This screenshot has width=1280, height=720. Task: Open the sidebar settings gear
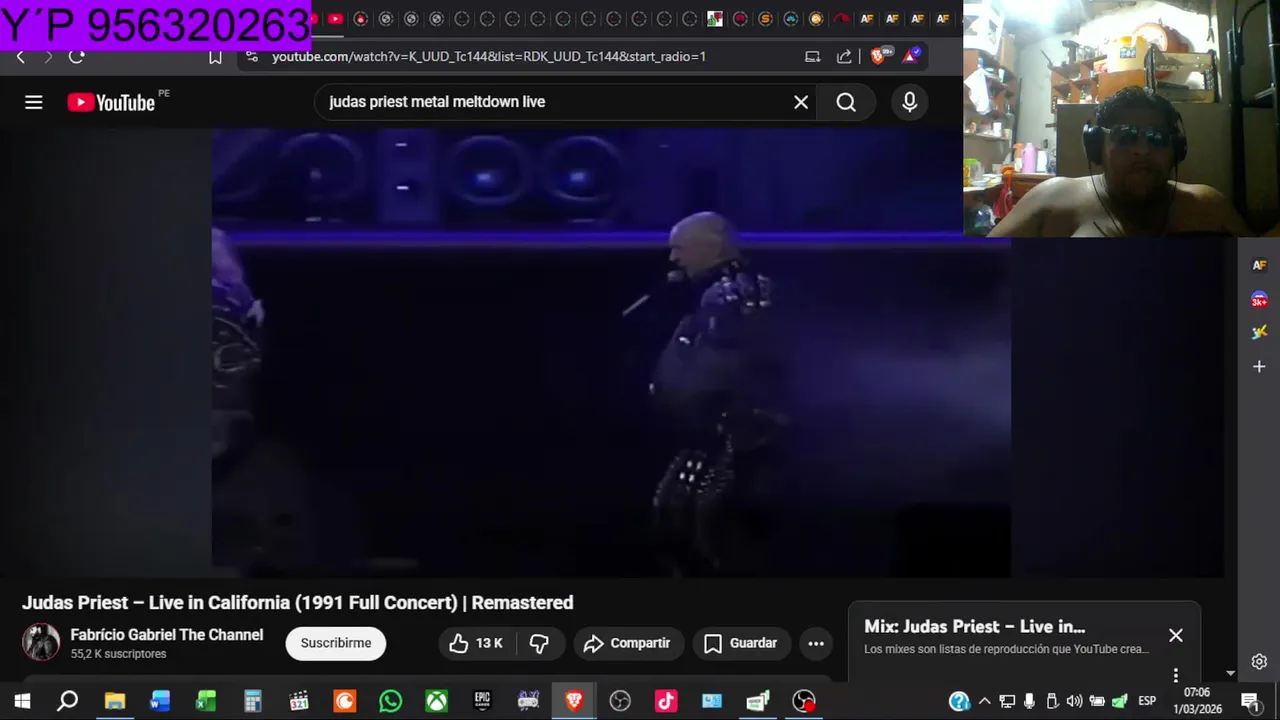click(x=1259, y=661)
